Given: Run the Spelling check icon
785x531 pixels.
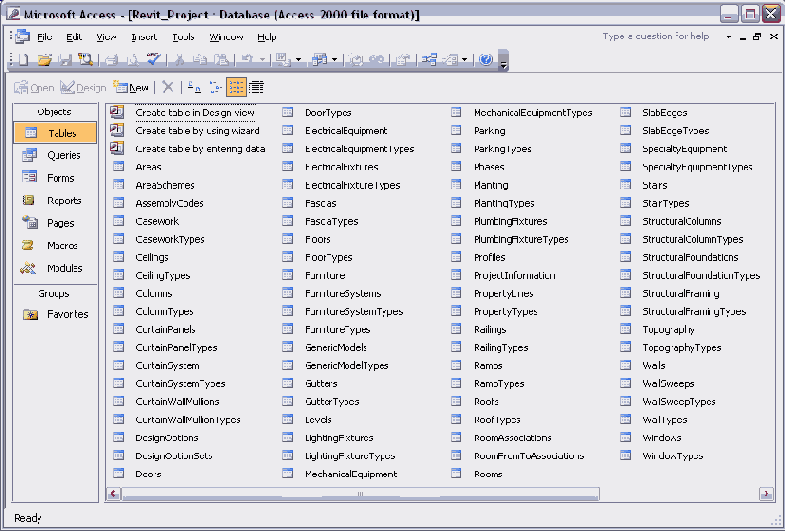Looking at the screenshot, I should [154, 60].
